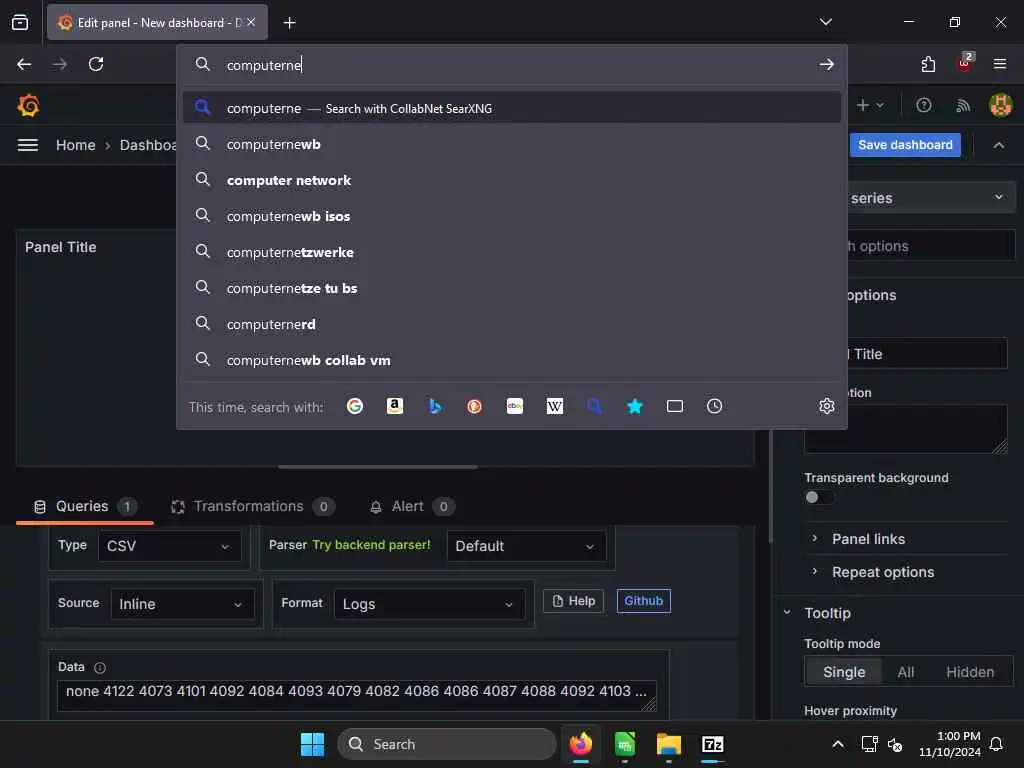Click the Windows taskbar Search box
The width and height of the screenshot is (1024, 768).
tap(447, 744)
